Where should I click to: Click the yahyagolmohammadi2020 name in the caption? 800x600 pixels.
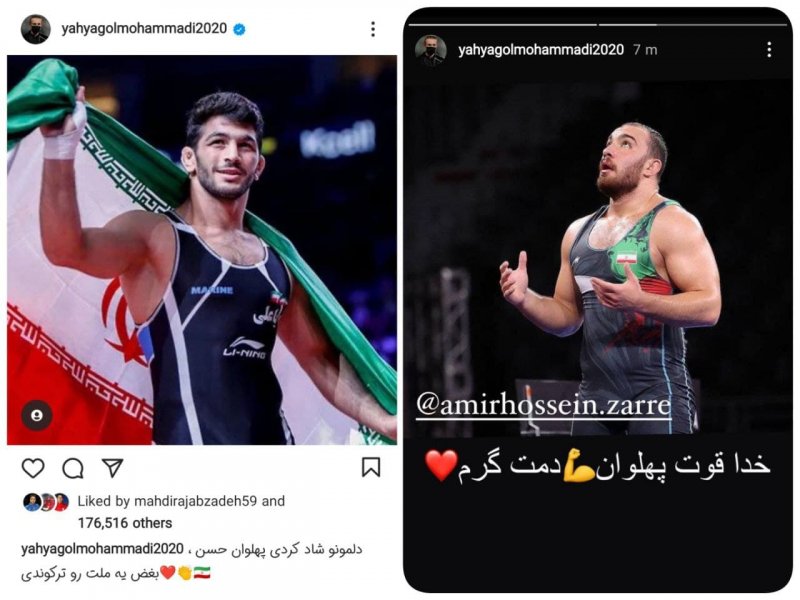[x=102, y=549]
